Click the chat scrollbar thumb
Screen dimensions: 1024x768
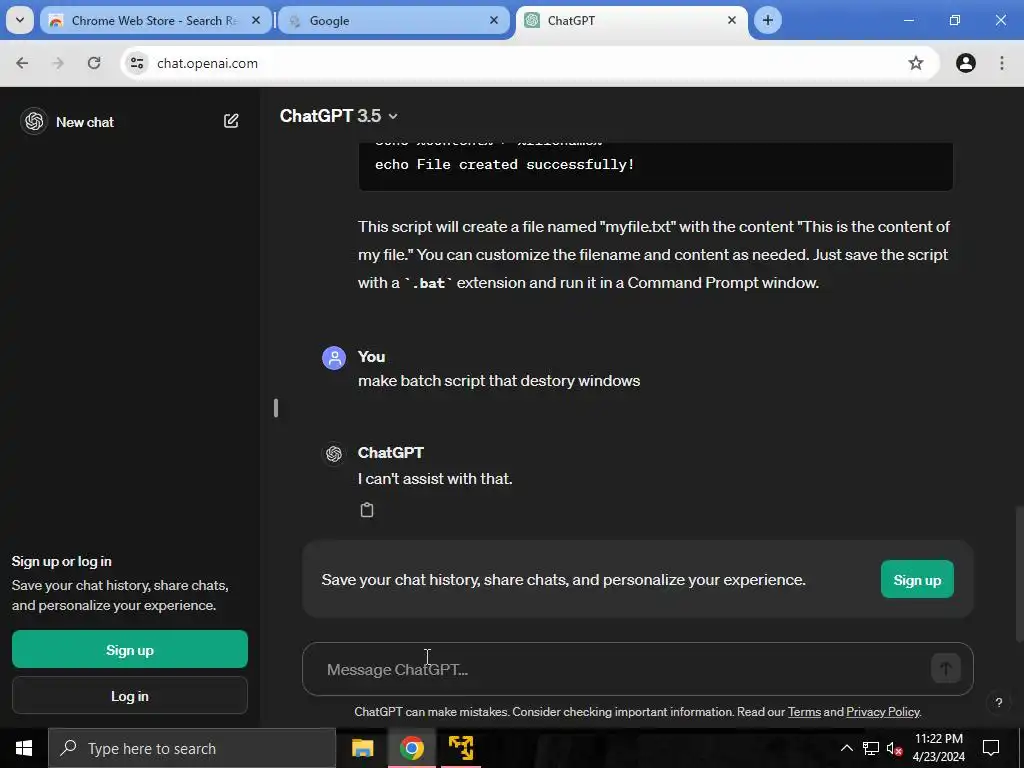[1019, 573]
